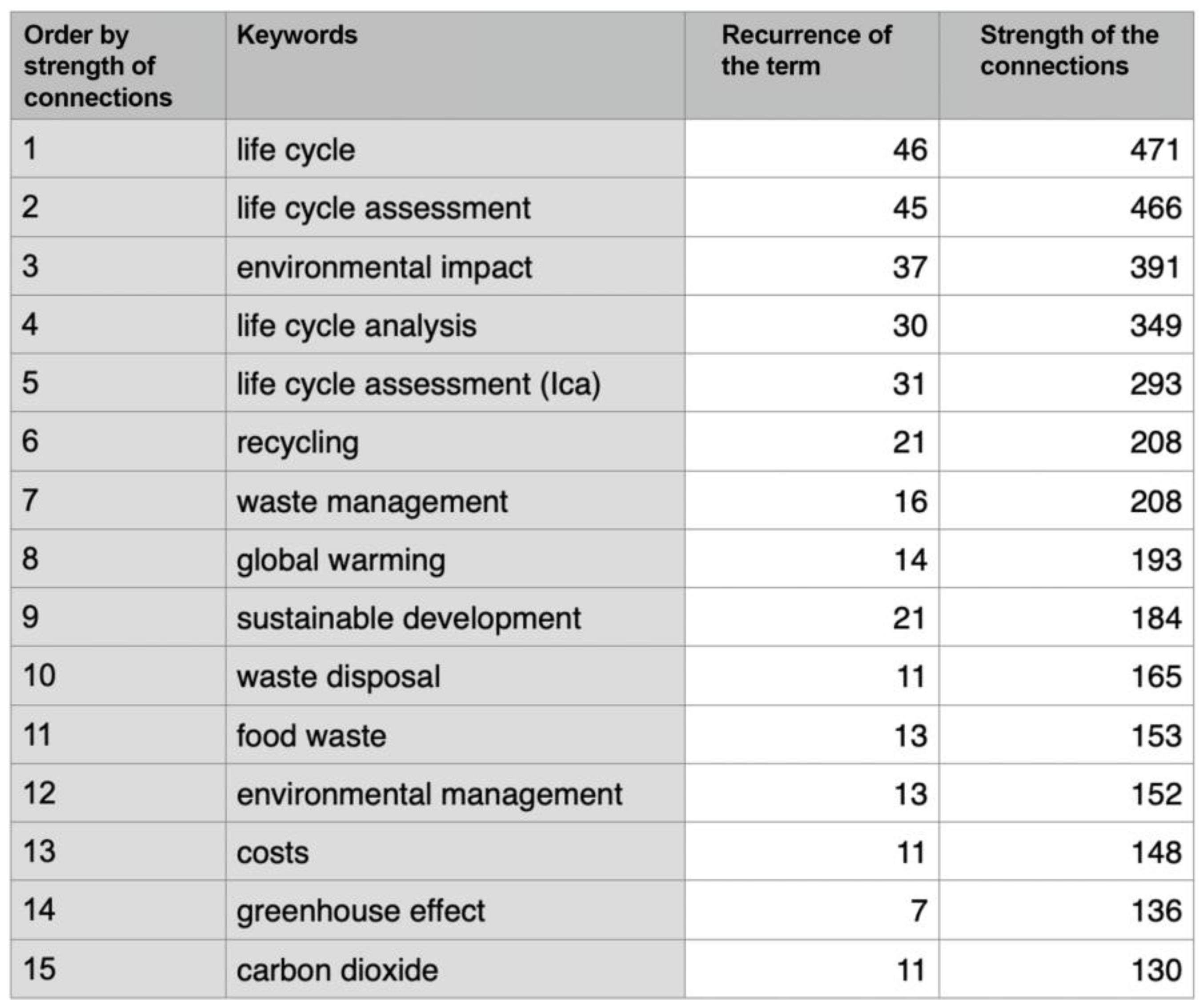Select the "life cycle" keyword cell
Image resolution: width=1203 pixels, height=1008 pixels.
coord(296,150)
